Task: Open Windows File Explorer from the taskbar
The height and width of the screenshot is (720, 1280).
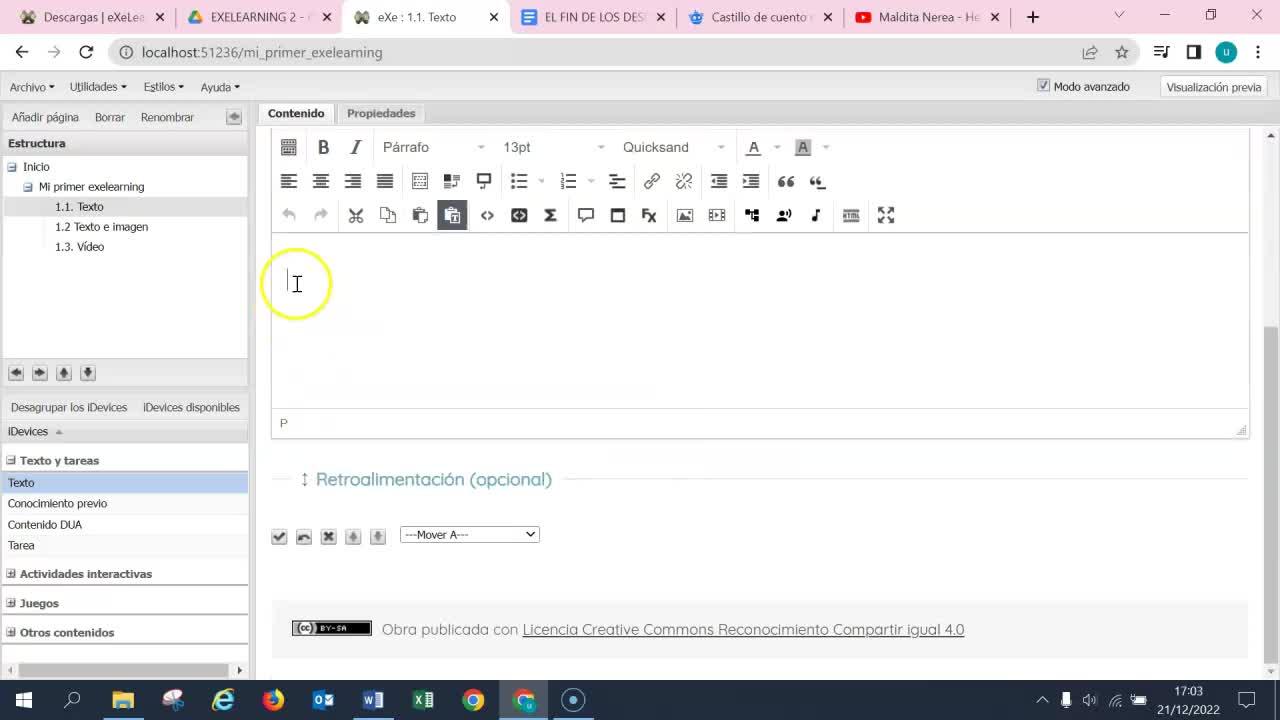Action: (x=122, y=700)
